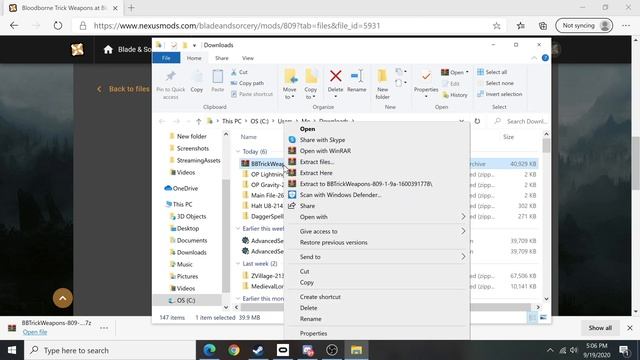Viewport: 640px width, 360px height.
Task: Click Invert selection in ribbon
Action: point(500,94)
